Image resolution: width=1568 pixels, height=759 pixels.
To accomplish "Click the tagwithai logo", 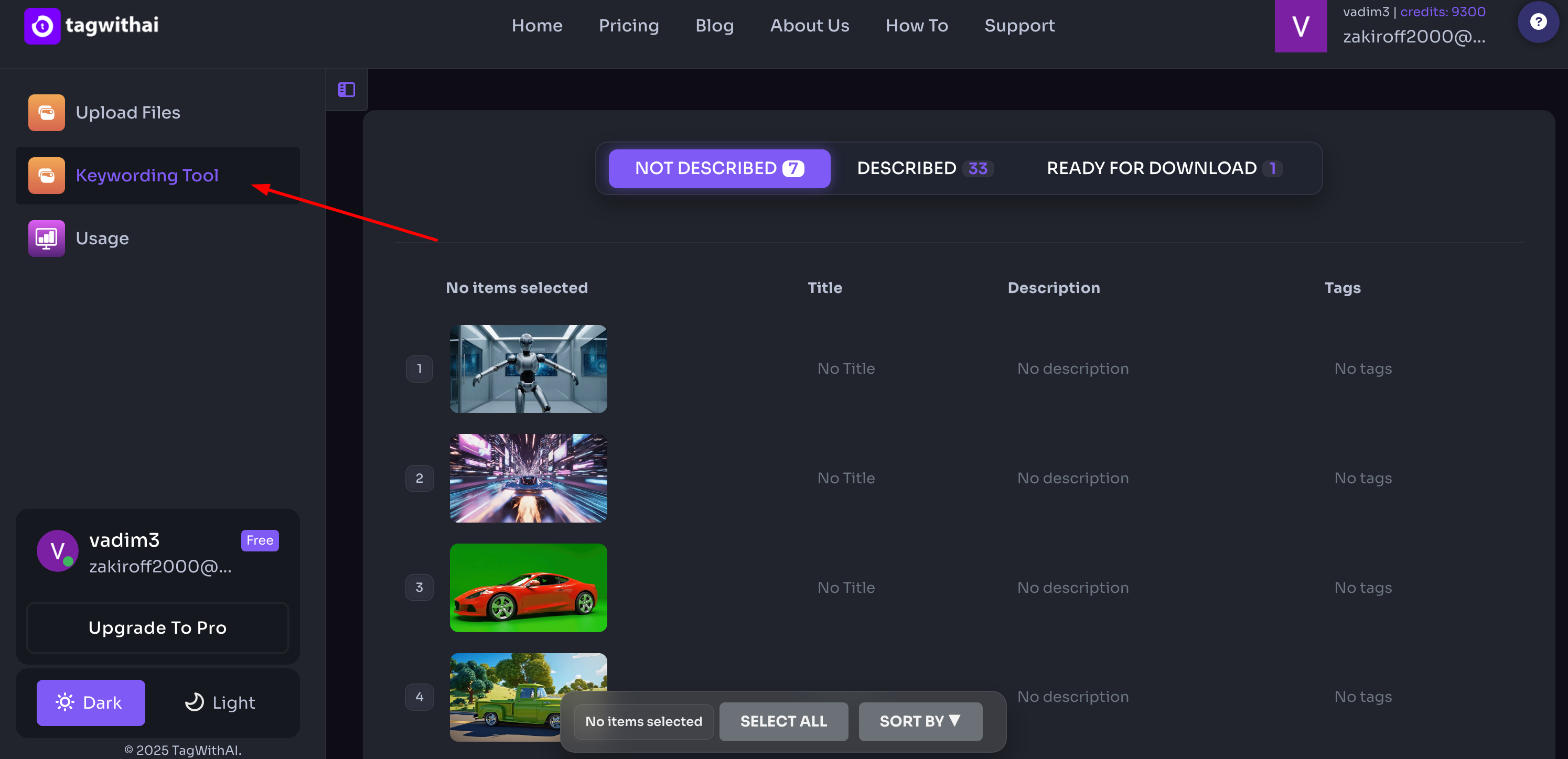I will coord(90,26).
